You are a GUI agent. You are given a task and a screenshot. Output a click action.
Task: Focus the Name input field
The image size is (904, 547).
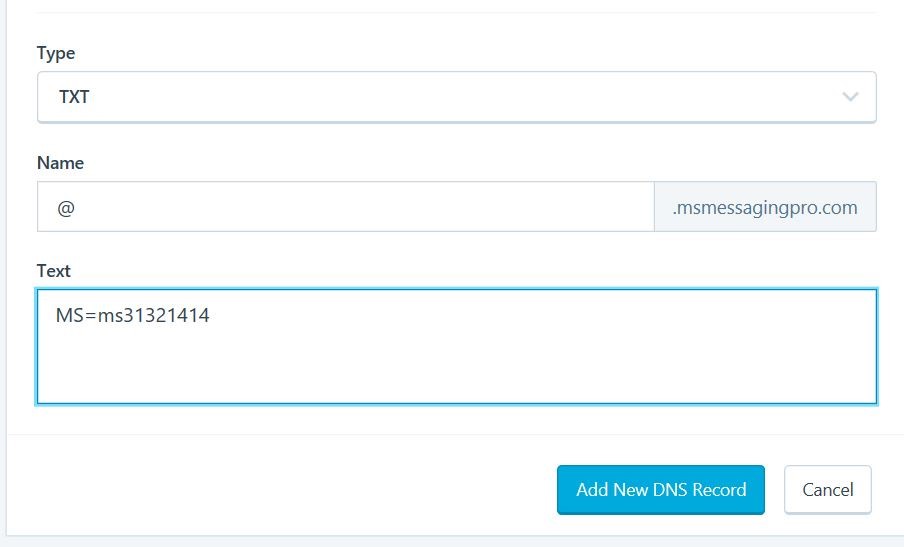(x=345, y=207)
